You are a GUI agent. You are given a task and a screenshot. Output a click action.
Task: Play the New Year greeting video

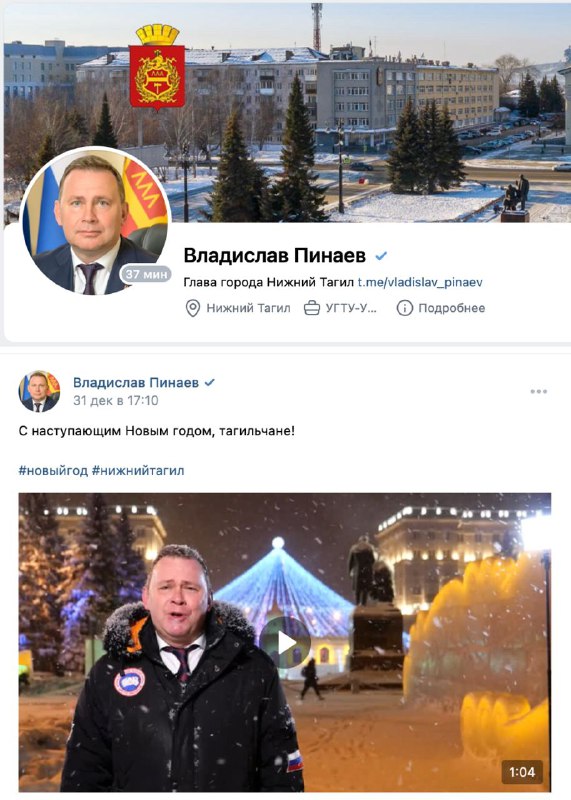tap(285, 642)
